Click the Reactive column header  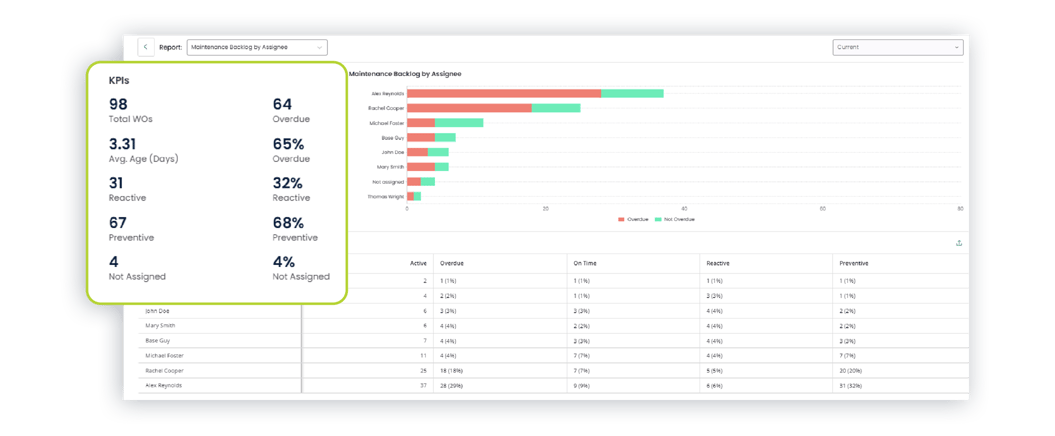(x=718, y=263)
